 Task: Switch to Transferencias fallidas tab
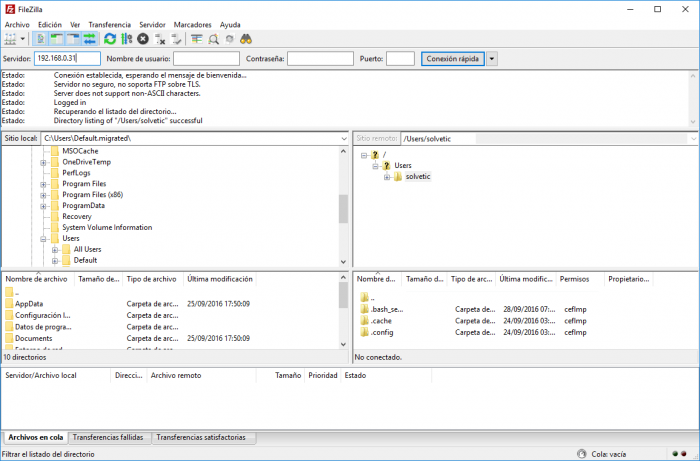pos(108,437)
